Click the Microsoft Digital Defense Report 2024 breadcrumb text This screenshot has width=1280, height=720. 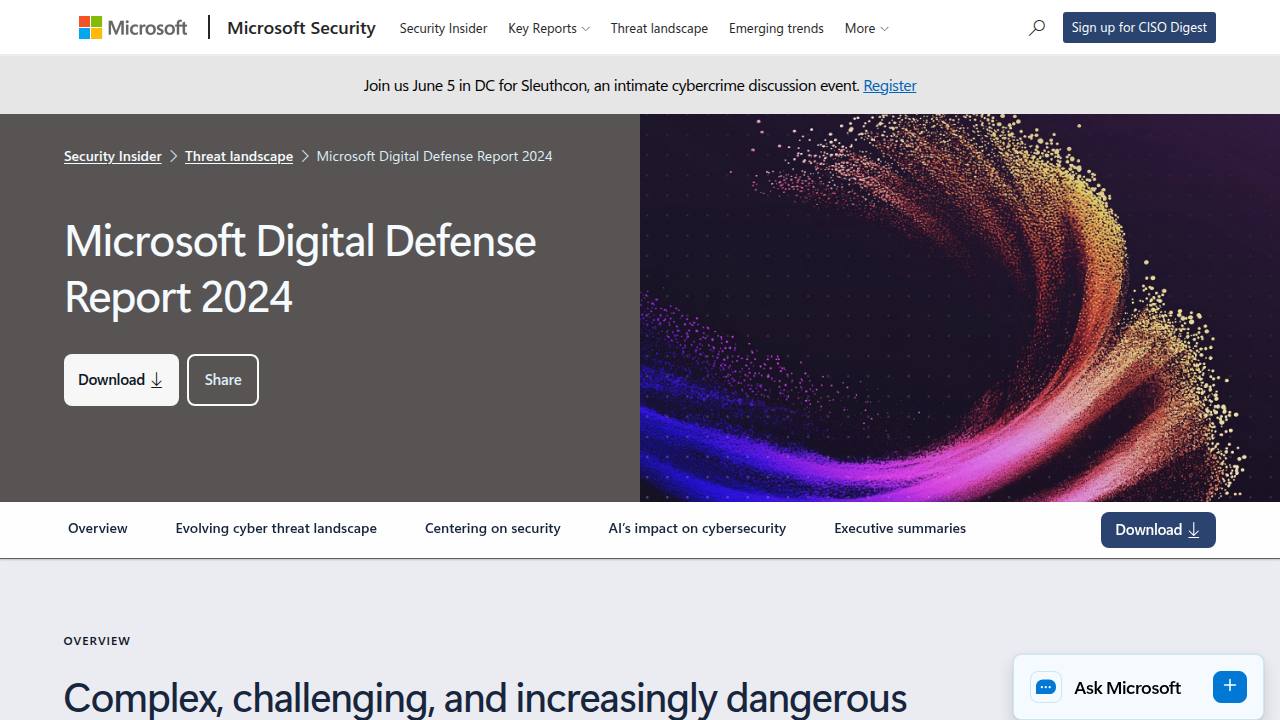tap(434, 156)
